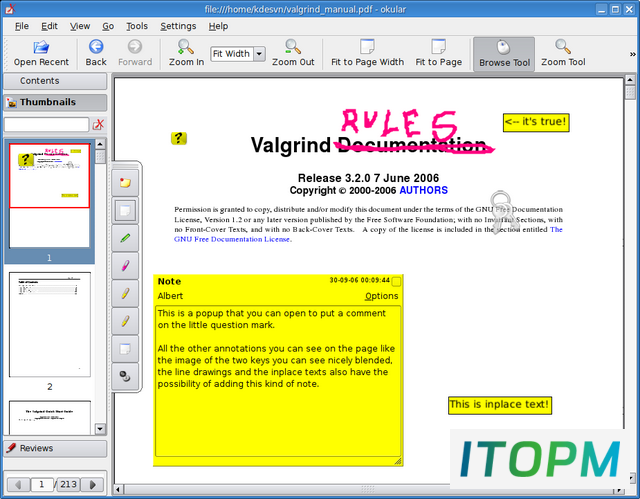Click the document vertical scrollbar up arrow
Screen dimensions: 640x499
click(x=630, y=80)
